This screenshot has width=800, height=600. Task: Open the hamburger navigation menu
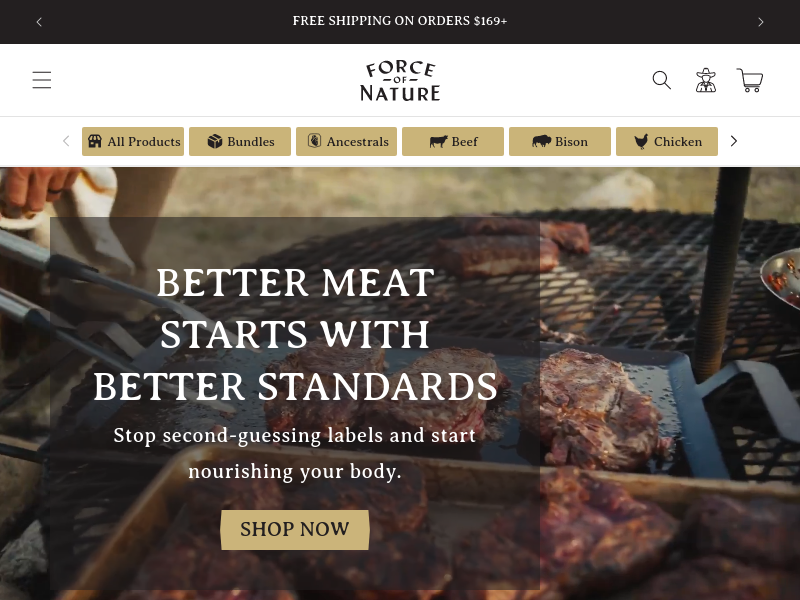[x=42, y=80]
